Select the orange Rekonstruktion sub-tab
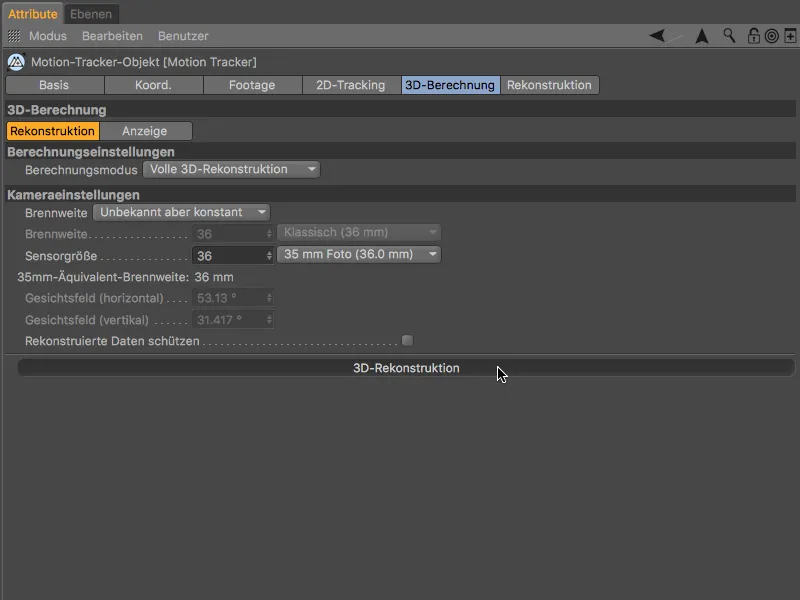 click(x=53, y=131)
